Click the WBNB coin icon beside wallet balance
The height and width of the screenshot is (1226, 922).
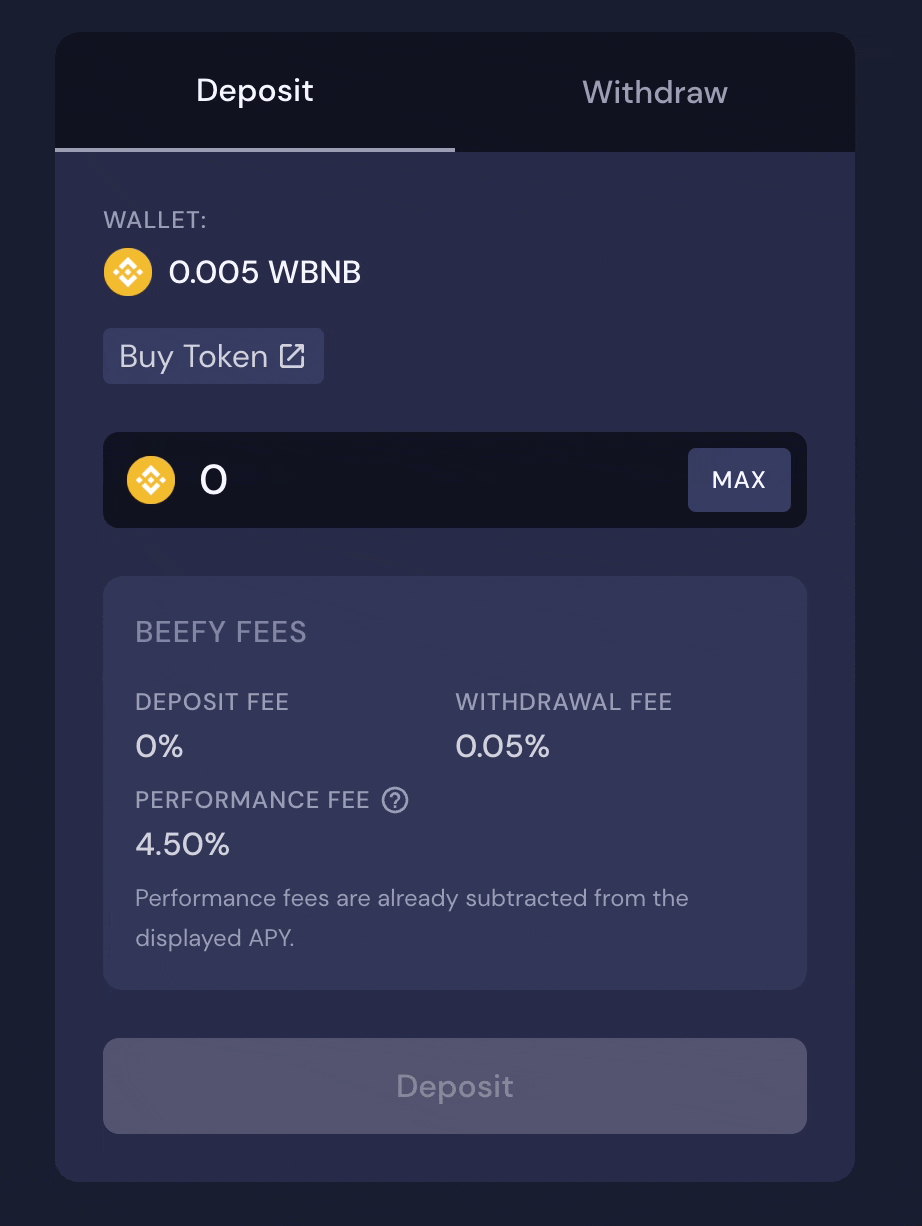point(128,272)
